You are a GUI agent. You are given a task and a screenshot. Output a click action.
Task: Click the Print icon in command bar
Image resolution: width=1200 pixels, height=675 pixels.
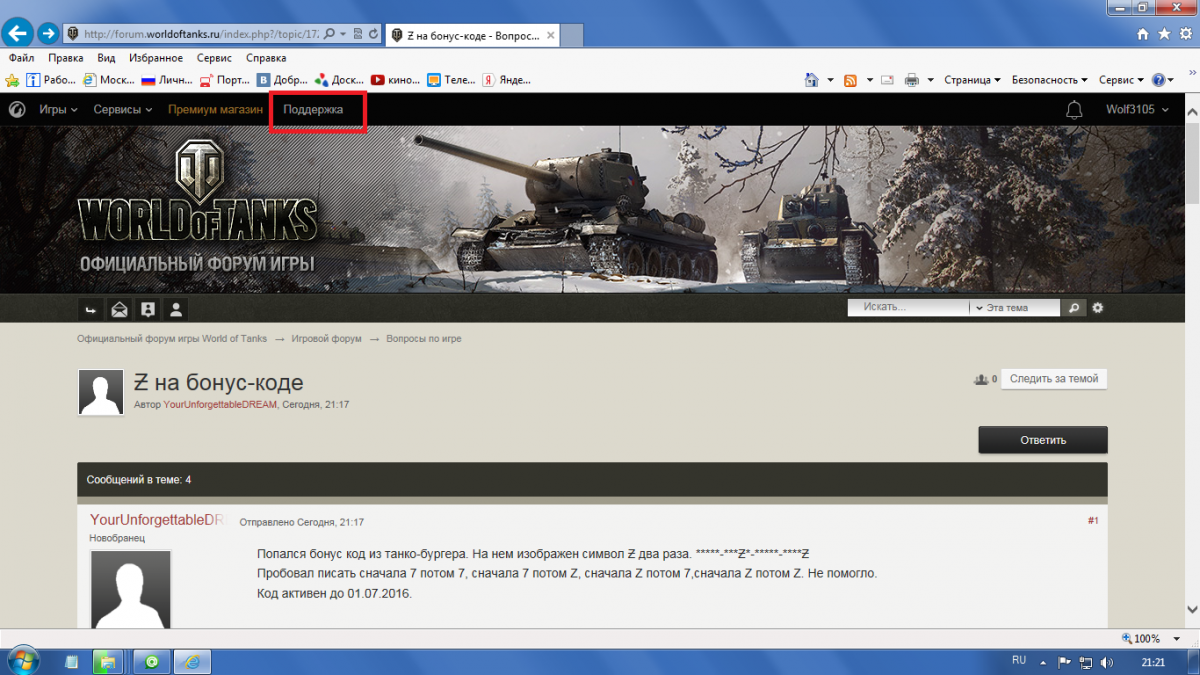911,80
